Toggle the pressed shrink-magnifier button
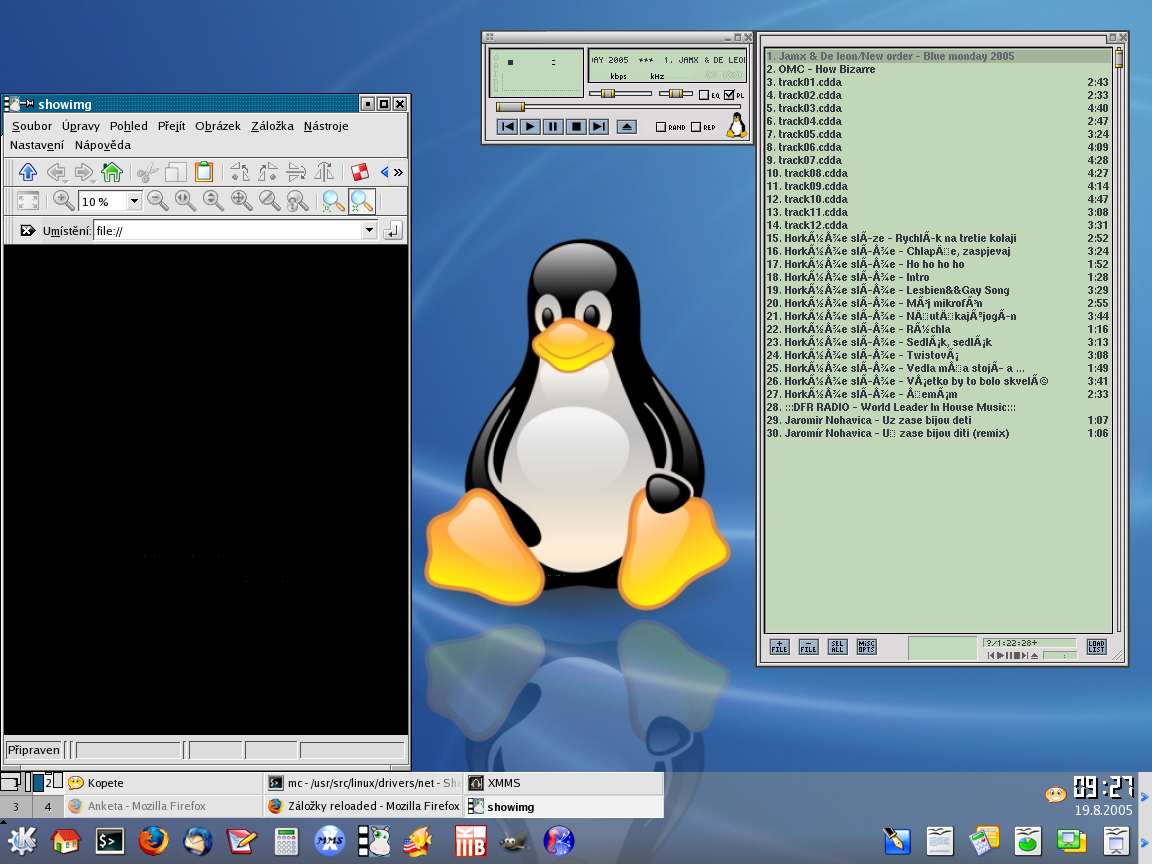This screenshot has height=864, width=1152. [x=361, y=201]
